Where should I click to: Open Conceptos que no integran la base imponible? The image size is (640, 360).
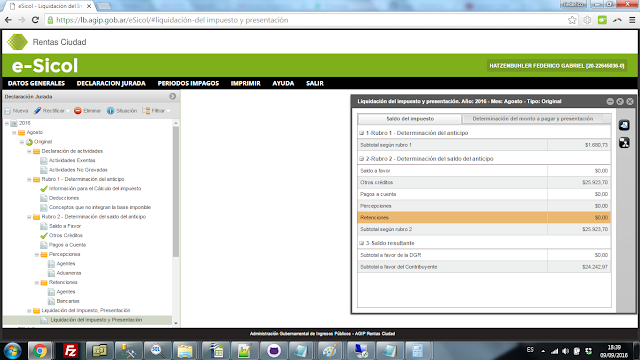click(100, 207)
